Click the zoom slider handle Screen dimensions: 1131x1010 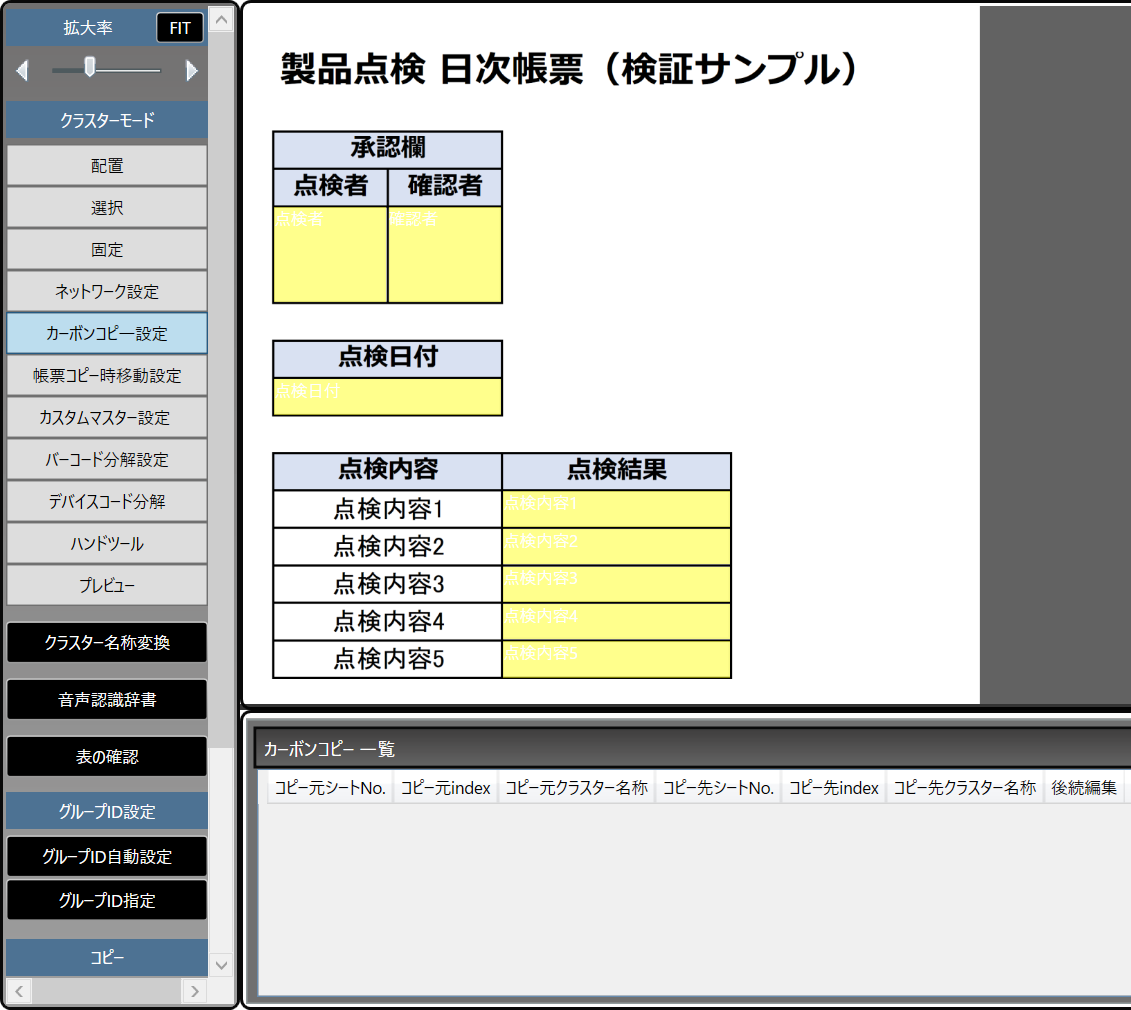click(90, 67)
